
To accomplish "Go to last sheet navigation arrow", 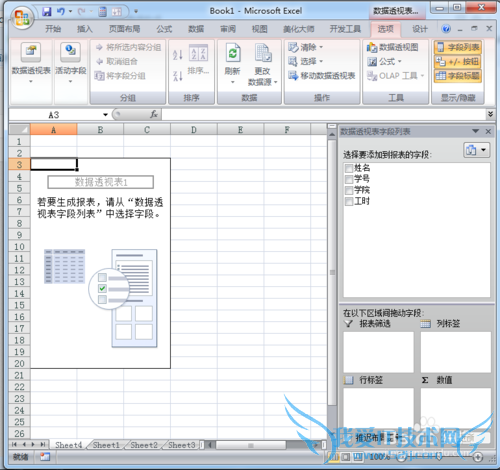I will pos(43,444).
